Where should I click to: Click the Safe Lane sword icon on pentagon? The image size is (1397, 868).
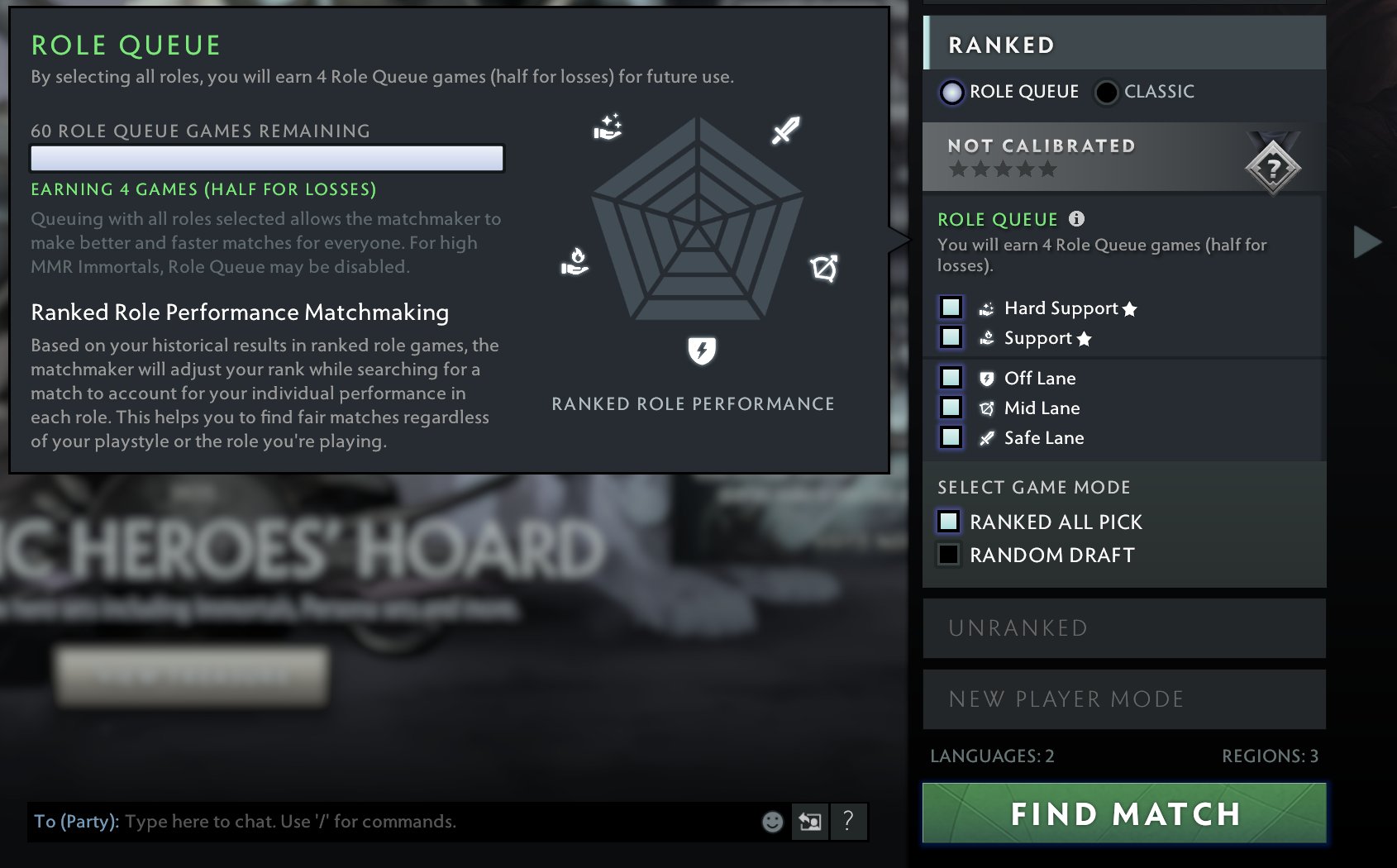pos(785,130)
